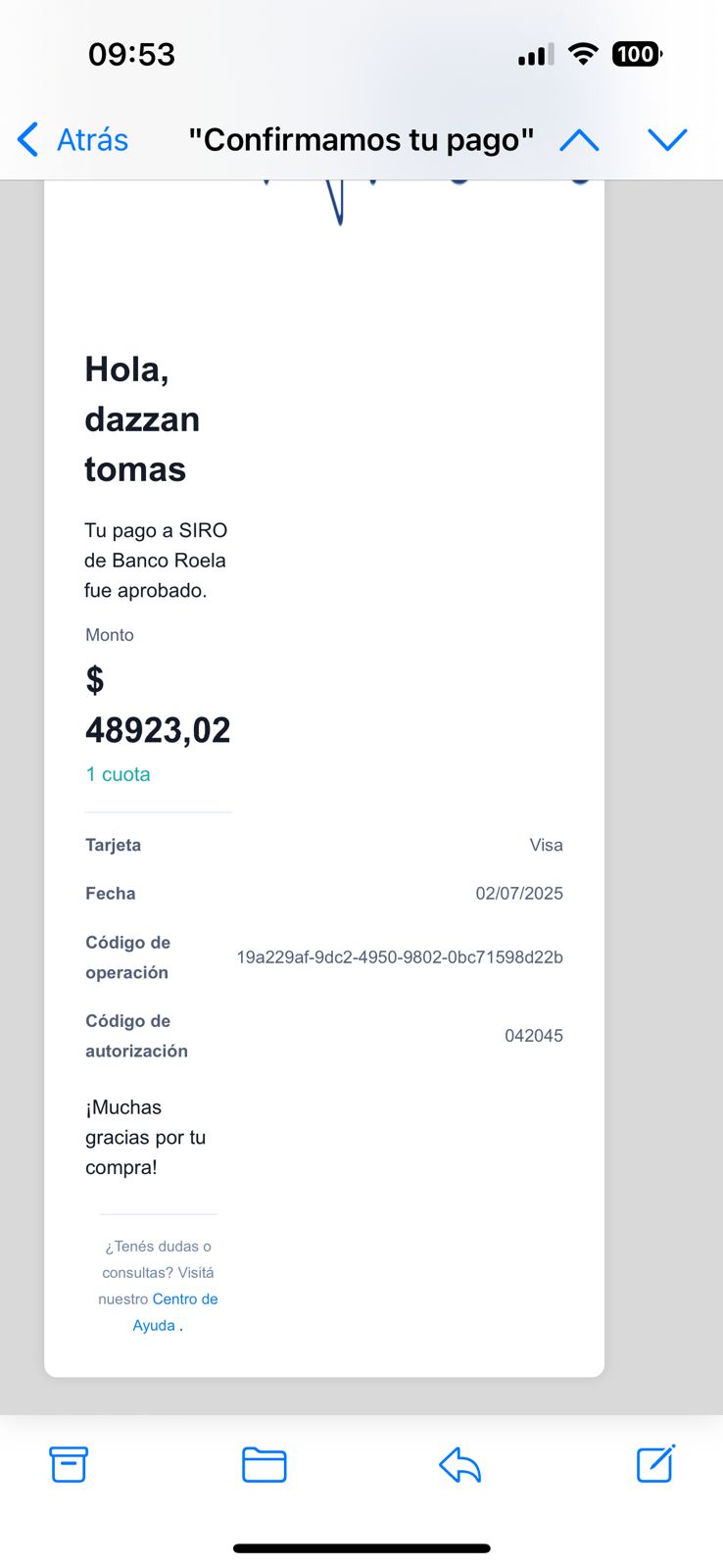Open the Centro de Ayuda link

(x=174, y=1311)
